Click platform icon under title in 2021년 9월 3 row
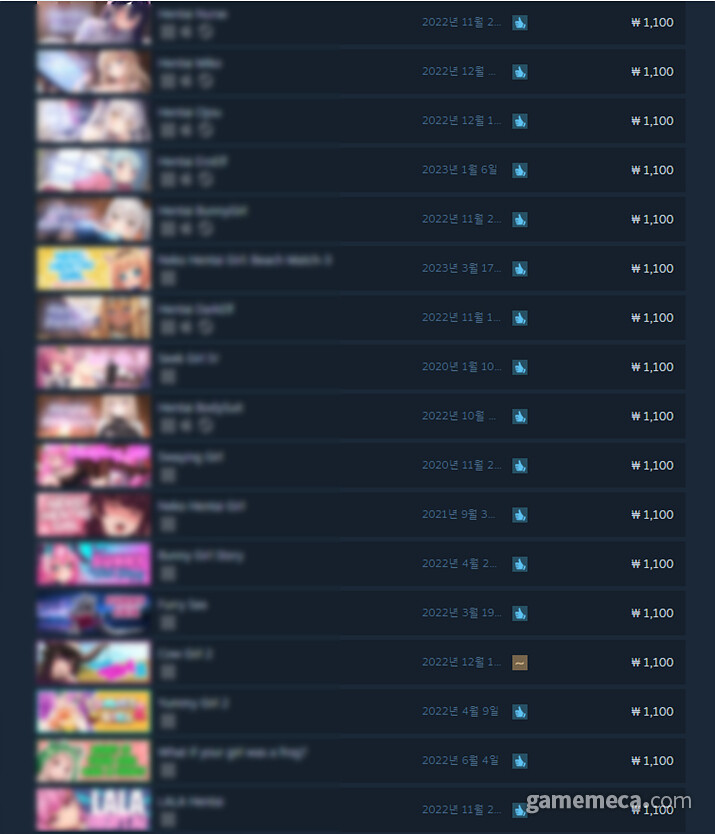Screen dimensions: 715x834 click(x=168, y=524)
